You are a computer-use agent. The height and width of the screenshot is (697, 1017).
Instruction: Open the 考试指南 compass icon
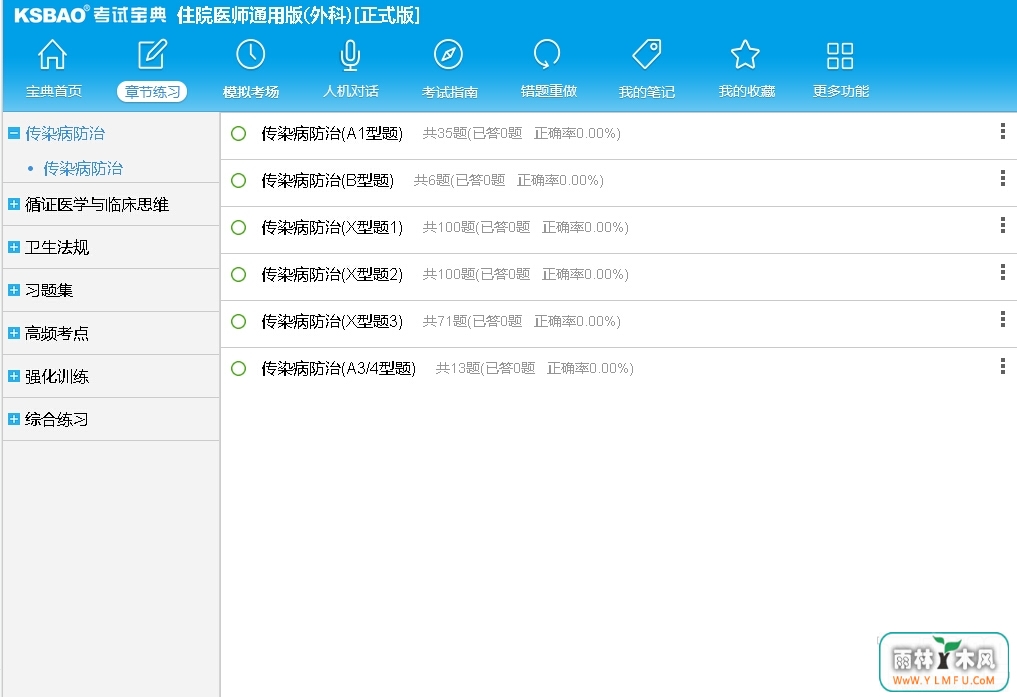(449, 54)
